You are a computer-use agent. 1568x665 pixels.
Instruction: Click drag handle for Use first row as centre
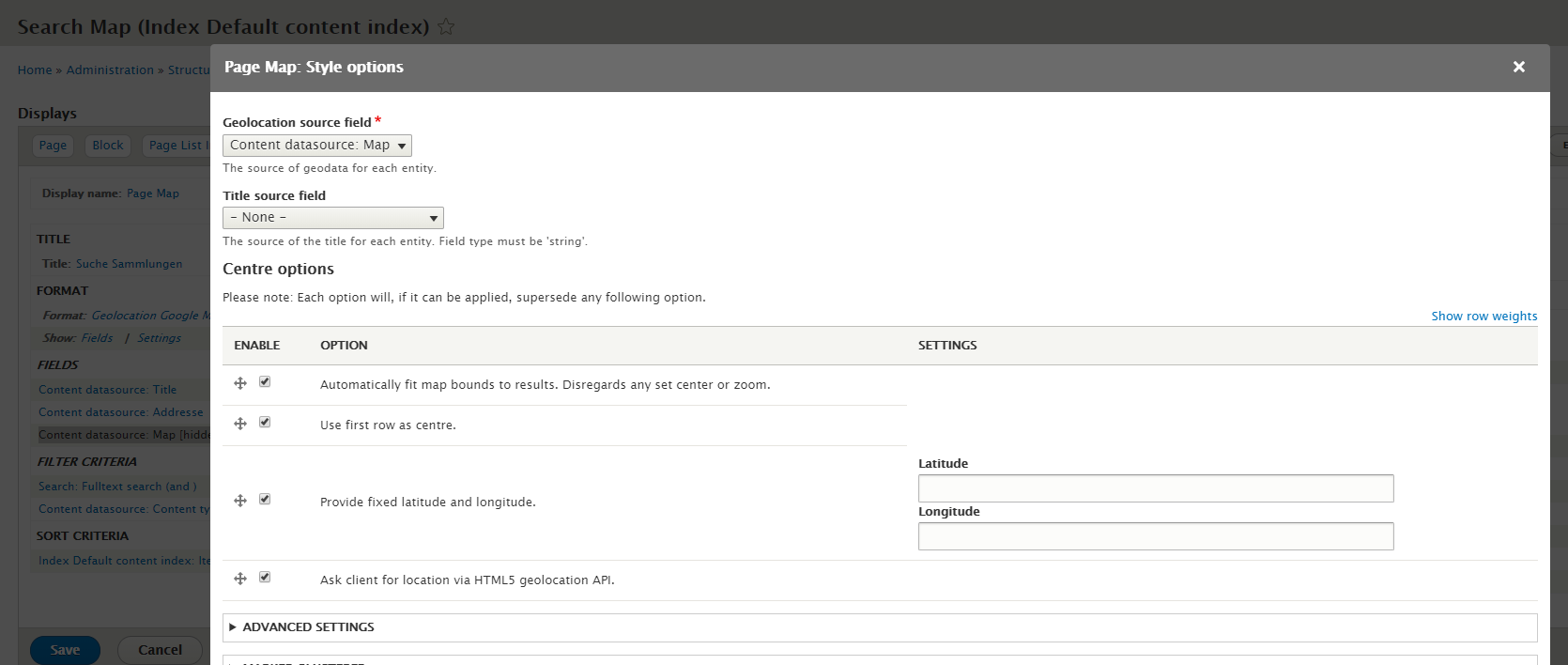pos(240,424)
